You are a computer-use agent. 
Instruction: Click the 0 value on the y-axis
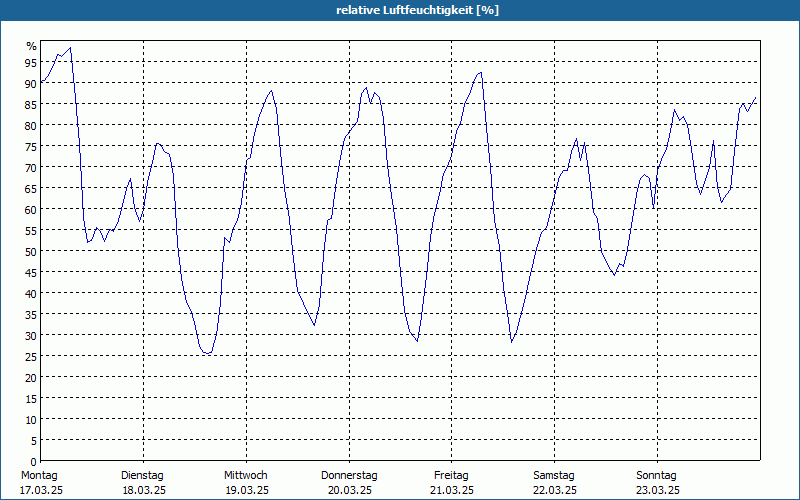tap(34, 462)
